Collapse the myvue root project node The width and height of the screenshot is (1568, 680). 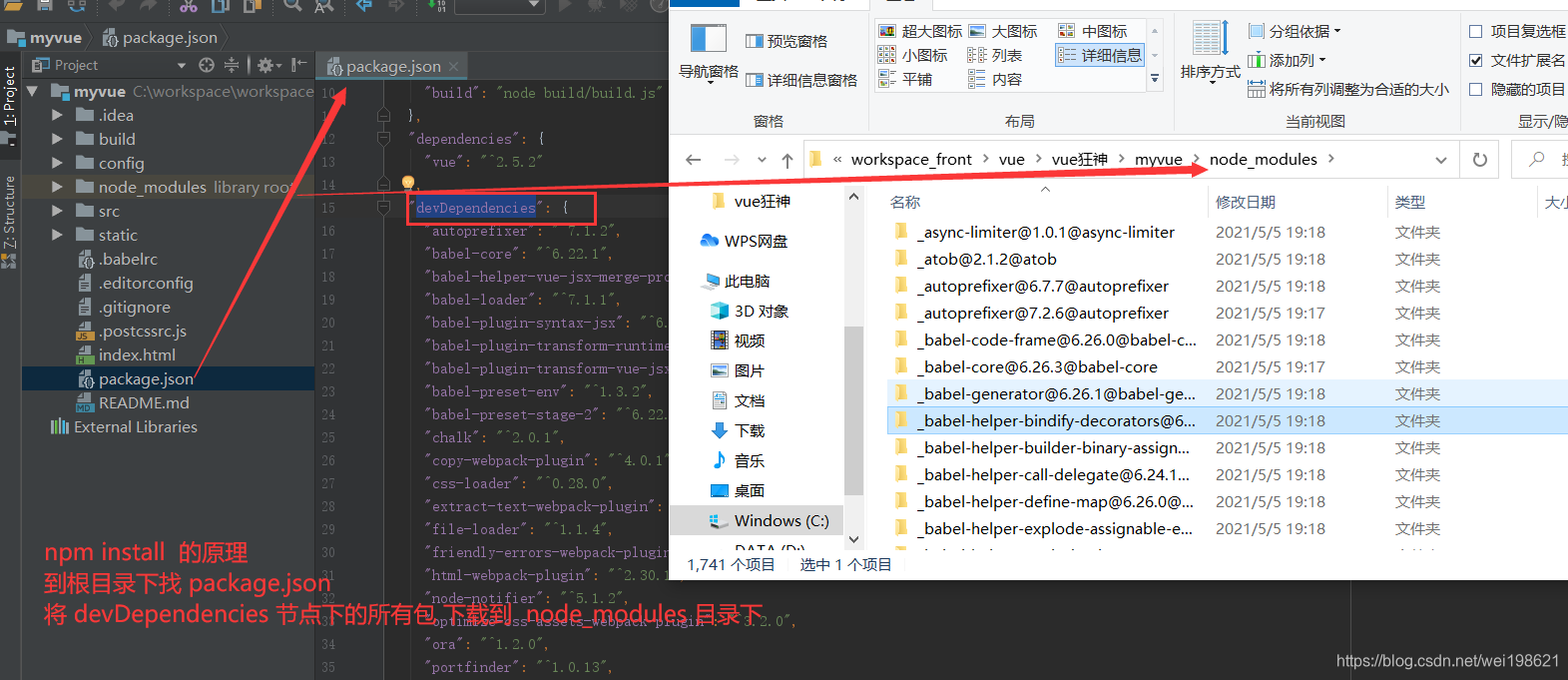[33, 91]
